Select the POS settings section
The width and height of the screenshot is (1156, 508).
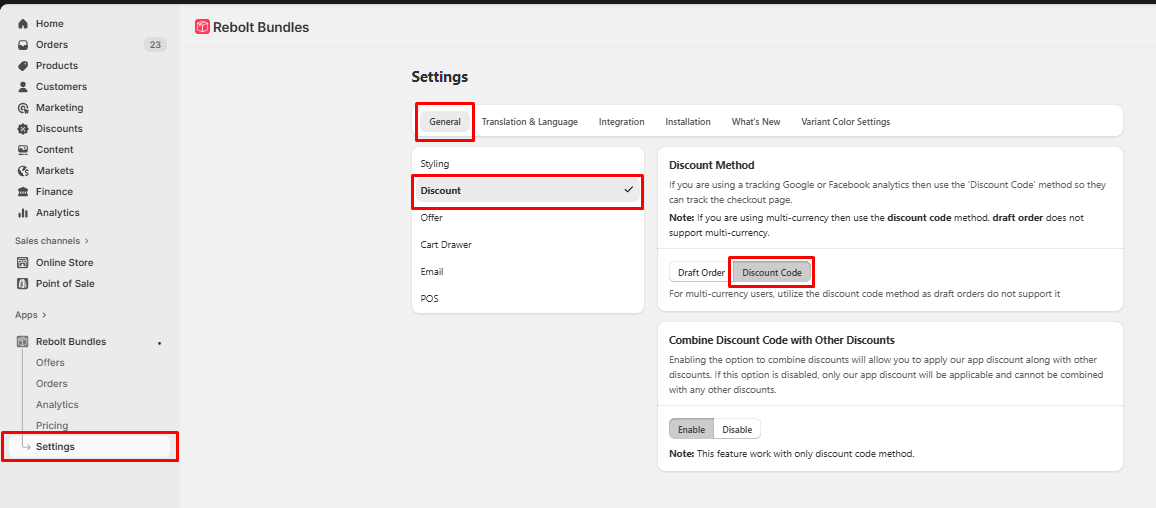[x=528, y=299]
